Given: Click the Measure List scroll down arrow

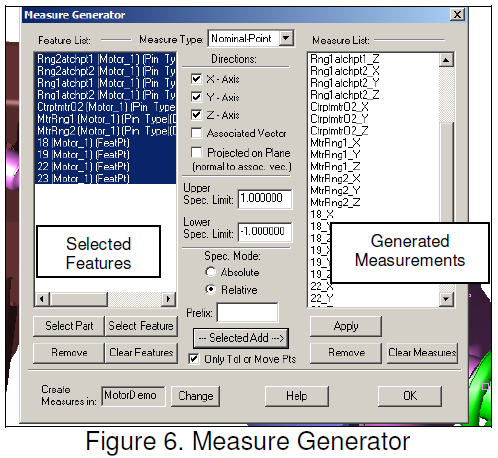Looking at the screenshot, I should click(446, 299).
